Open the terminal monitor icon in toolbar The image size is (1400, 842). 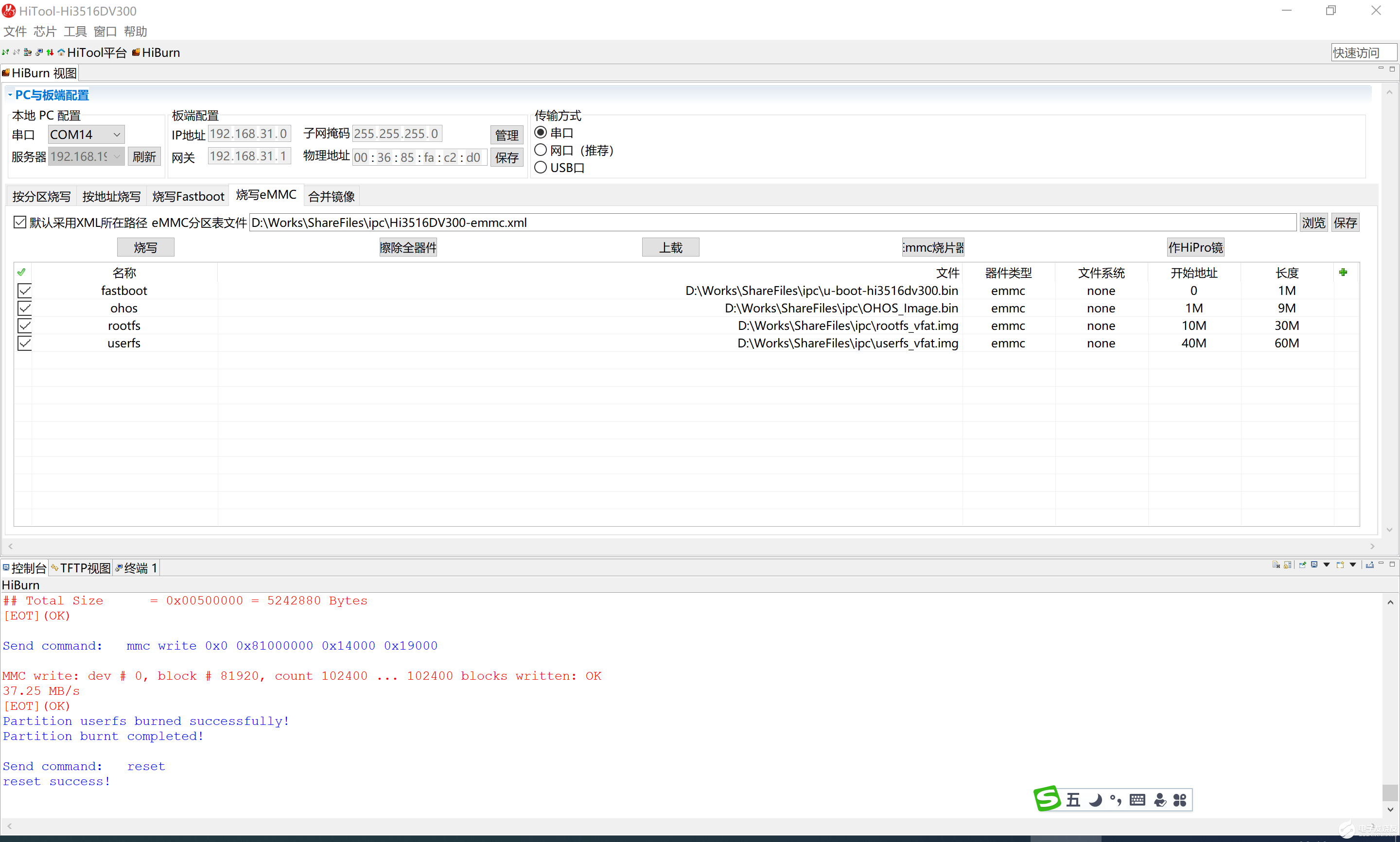39,52
